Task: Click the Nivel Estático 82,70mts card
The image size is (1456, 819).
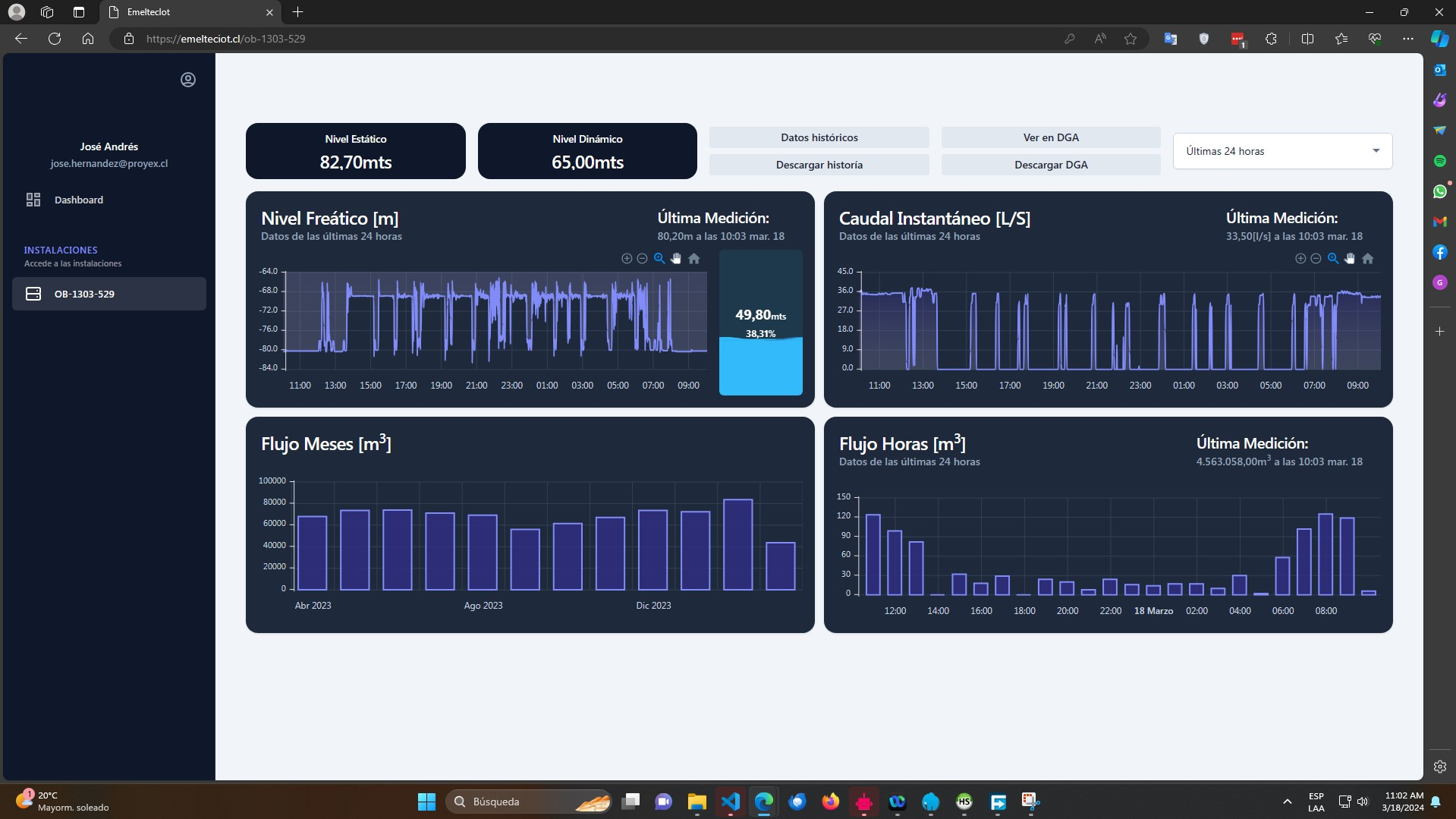Action: (x=356, y=151)
